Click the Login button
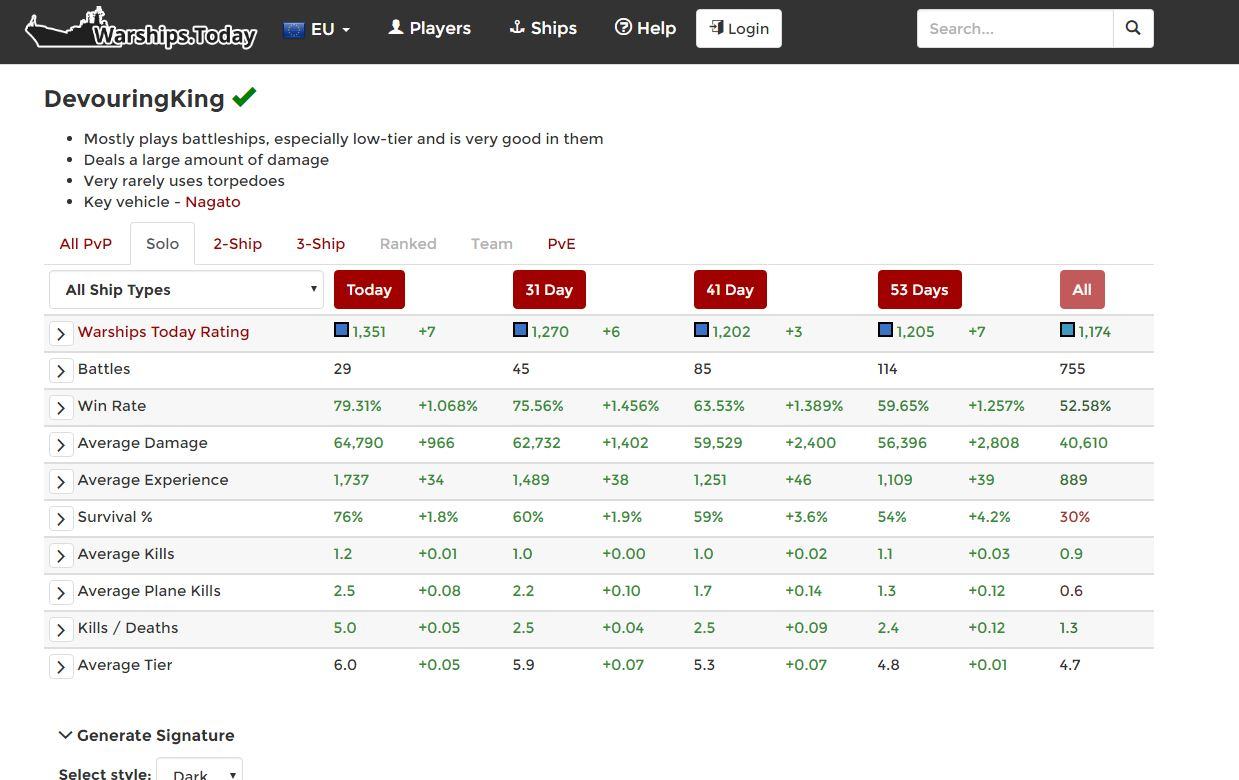Image resolution: width=1239 pixels, height=780 pixels. [739, 28]
